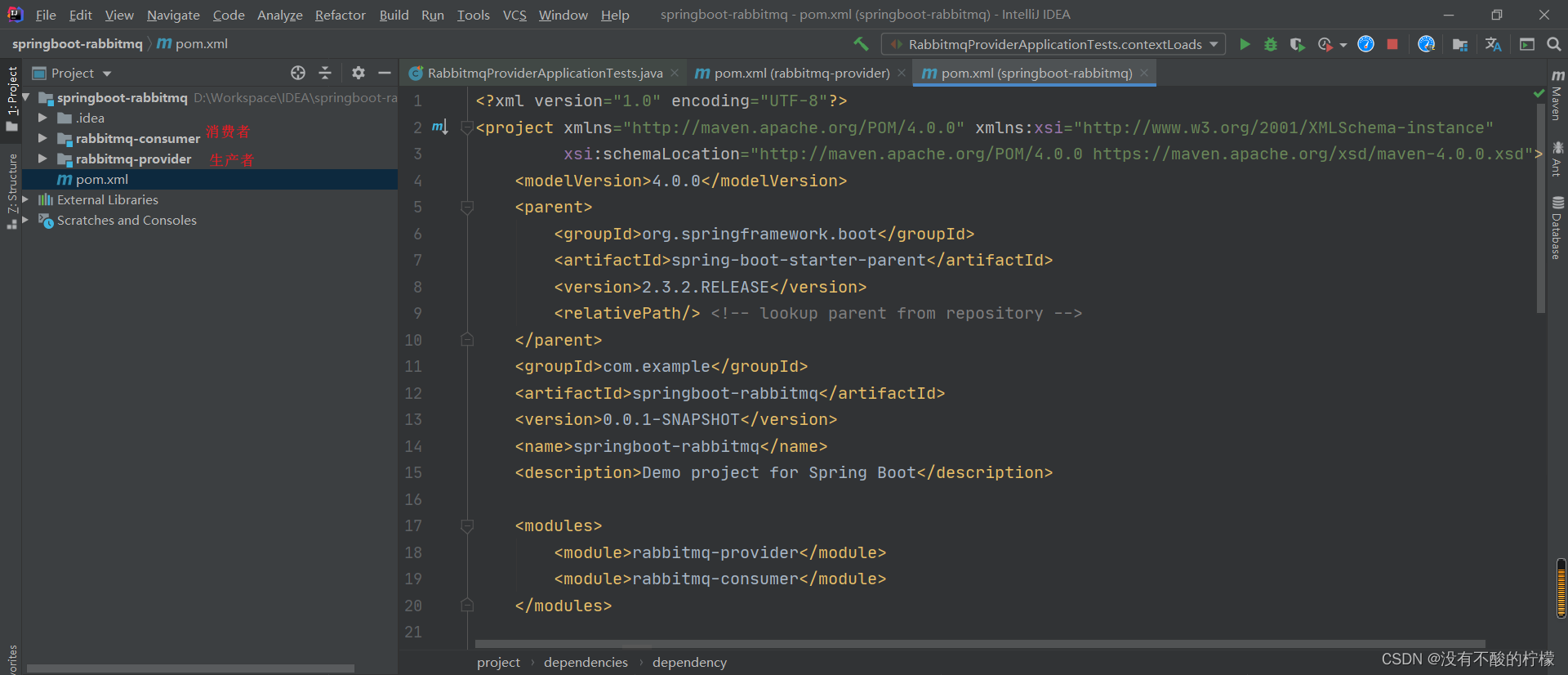The image size is (1568, 675).
Task: Switch to pom.xml (rabbitmq-provider) tab
Action: (x=801, y=73)
